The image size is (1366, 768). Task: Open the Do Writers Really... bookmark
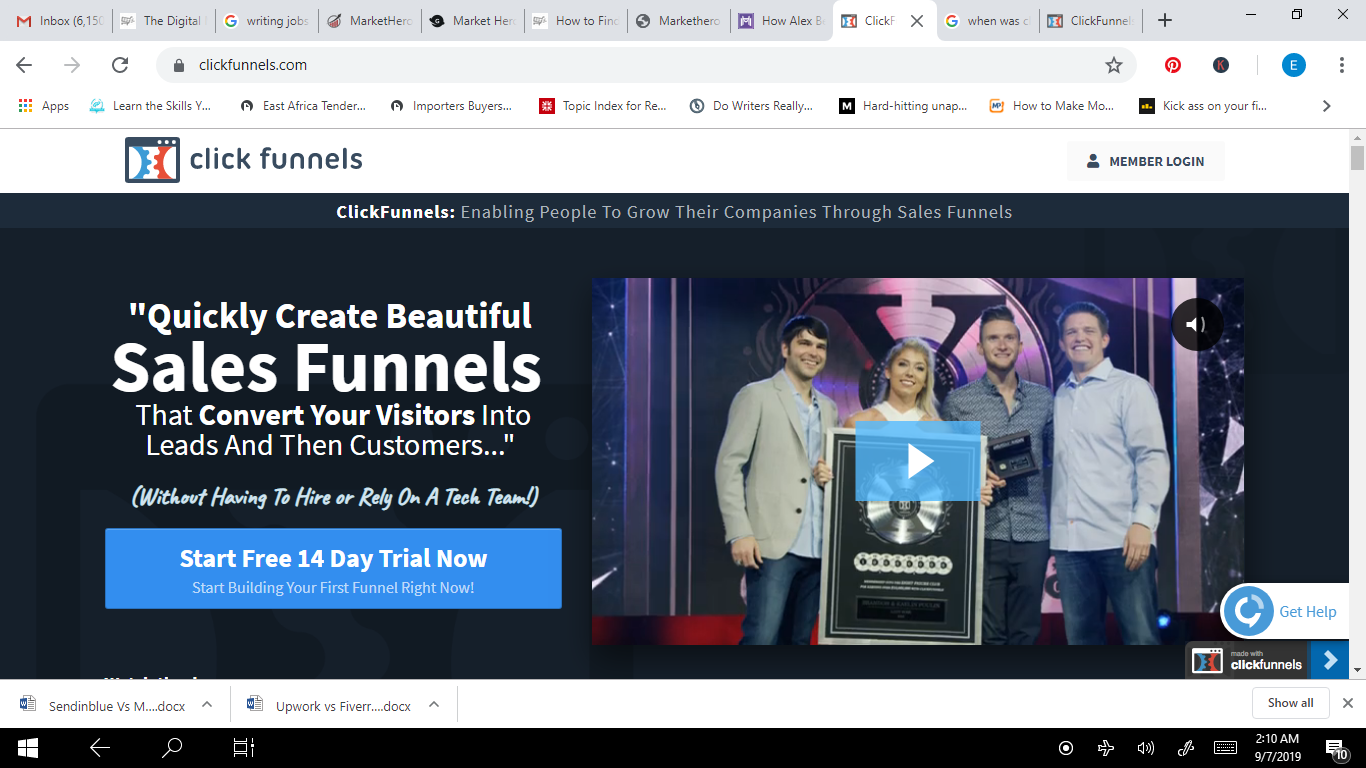[752, 106]
